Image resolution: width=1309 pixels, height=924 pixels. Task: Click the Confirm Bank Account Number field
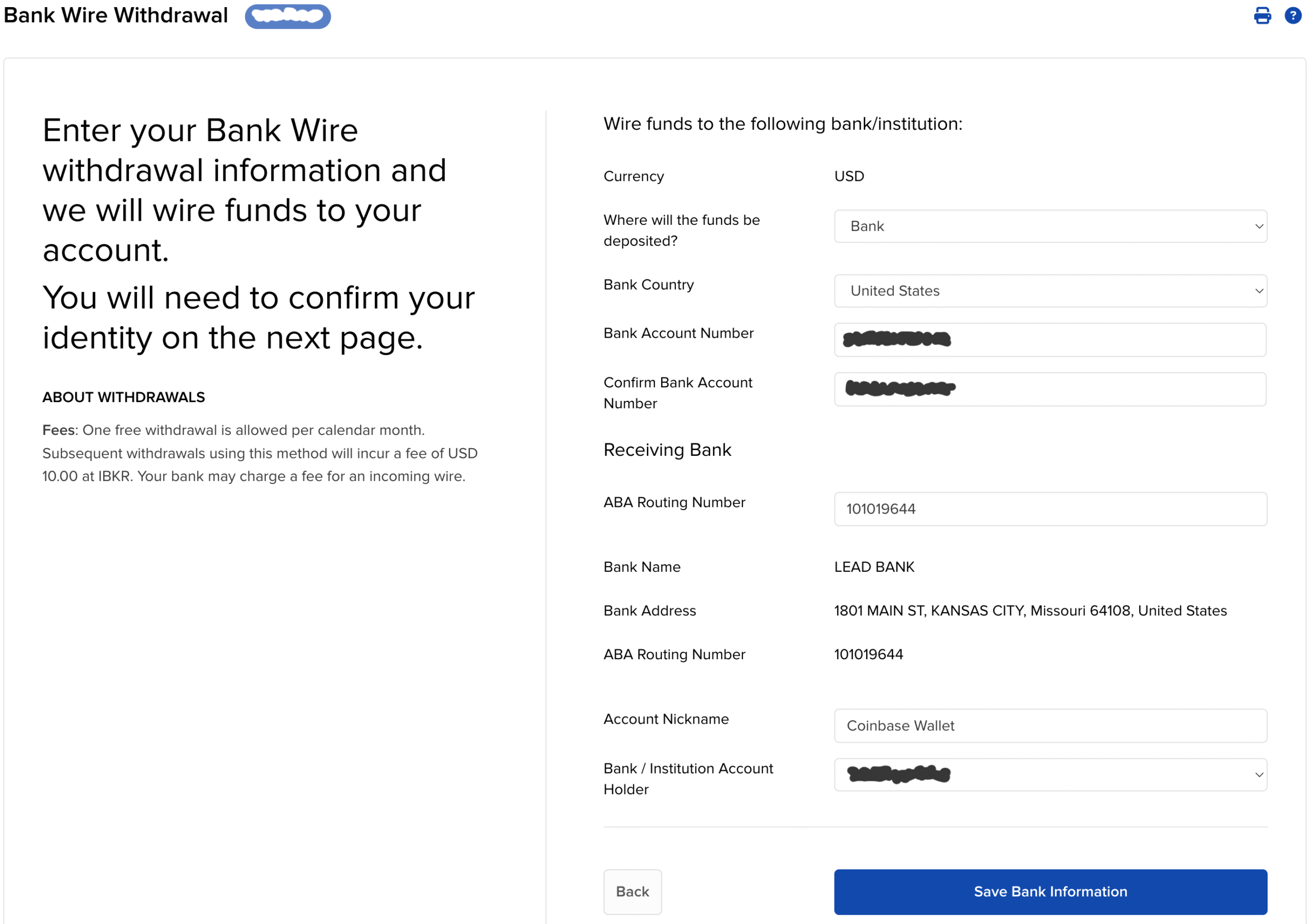click(x=1050, y=389)
